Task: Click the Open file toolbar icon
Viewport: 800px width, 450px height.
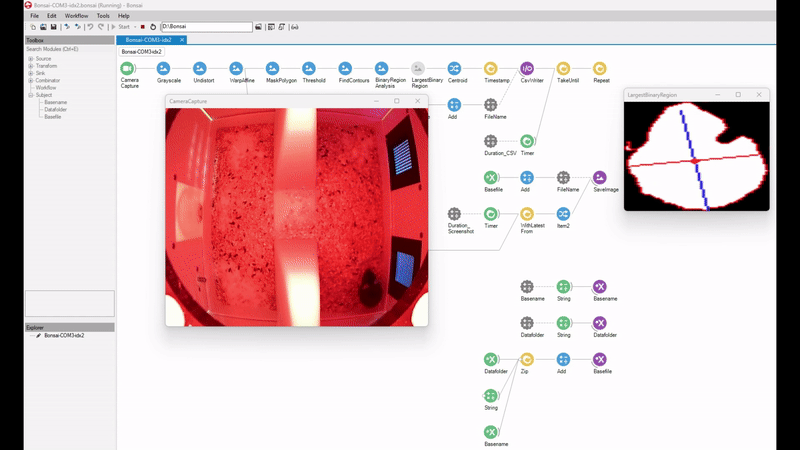Action: click(43, 27)
